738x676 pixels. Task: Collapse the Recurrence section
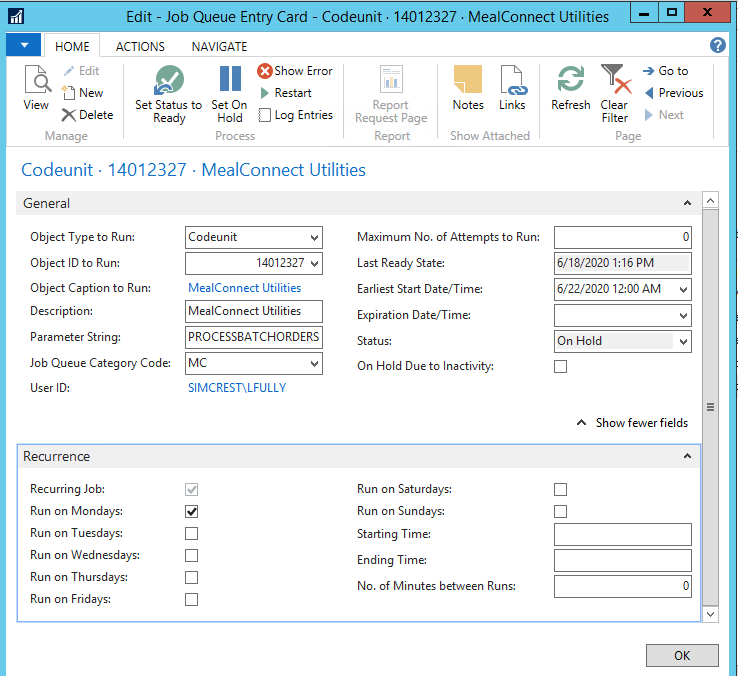pos(686,456)
